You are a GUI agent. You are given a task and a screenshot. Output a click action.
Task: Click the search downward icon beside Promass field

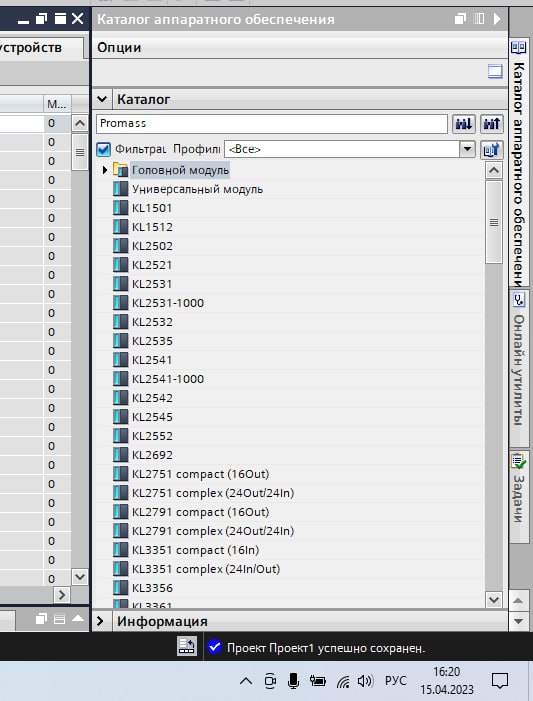[463, 124]
